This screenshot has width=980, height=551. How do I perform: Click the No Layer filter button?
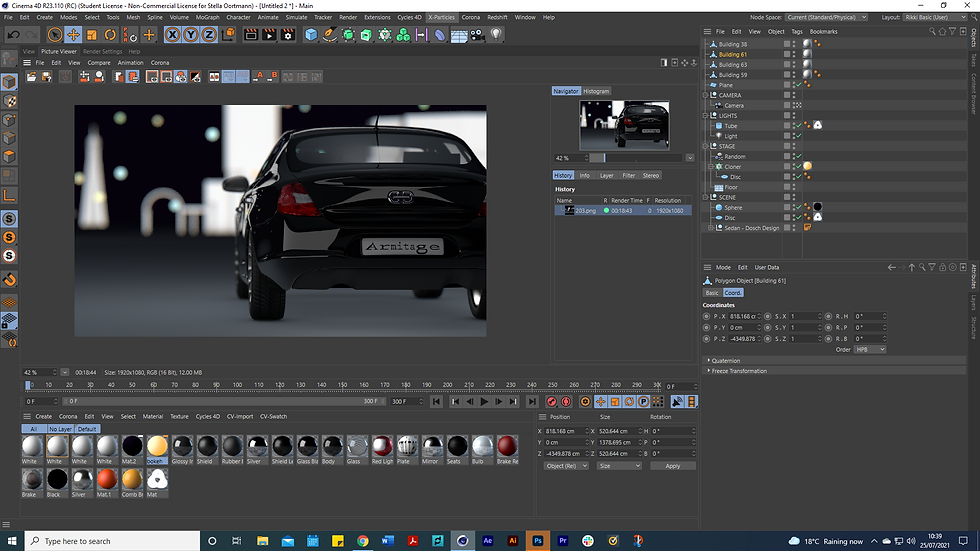point(61,429)
